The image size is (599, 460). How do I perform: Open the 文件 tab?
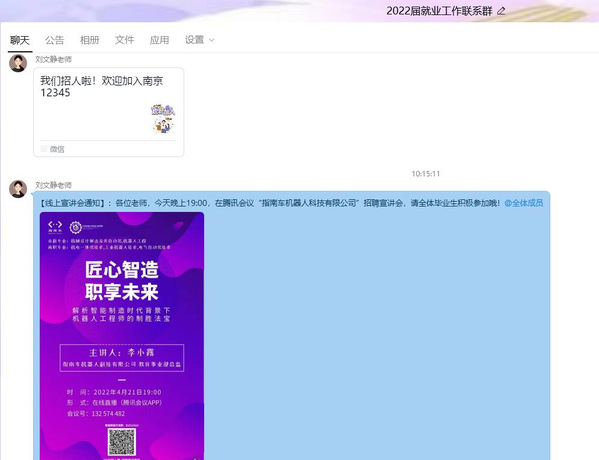click(x=125, y=40)
